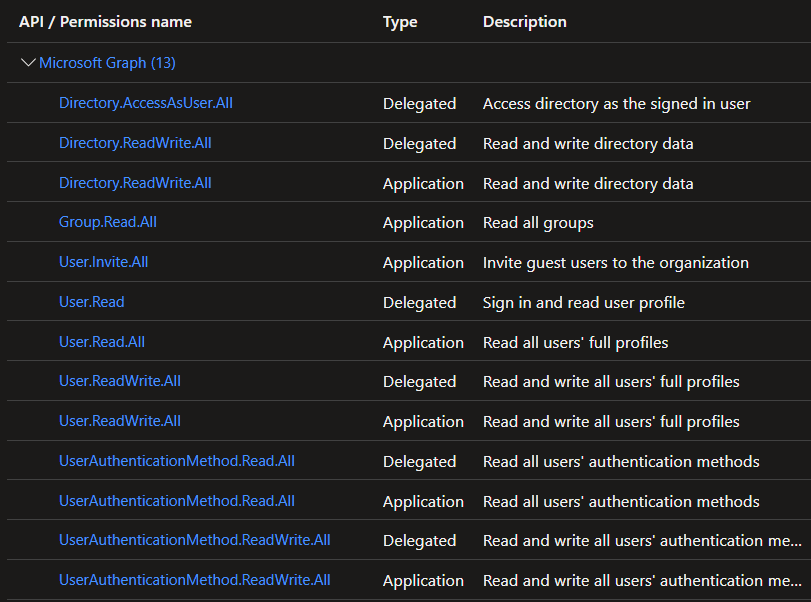This screenshot has width=811, height=602.
Task: Click the Type column header
Action: (x=400, y=22)
